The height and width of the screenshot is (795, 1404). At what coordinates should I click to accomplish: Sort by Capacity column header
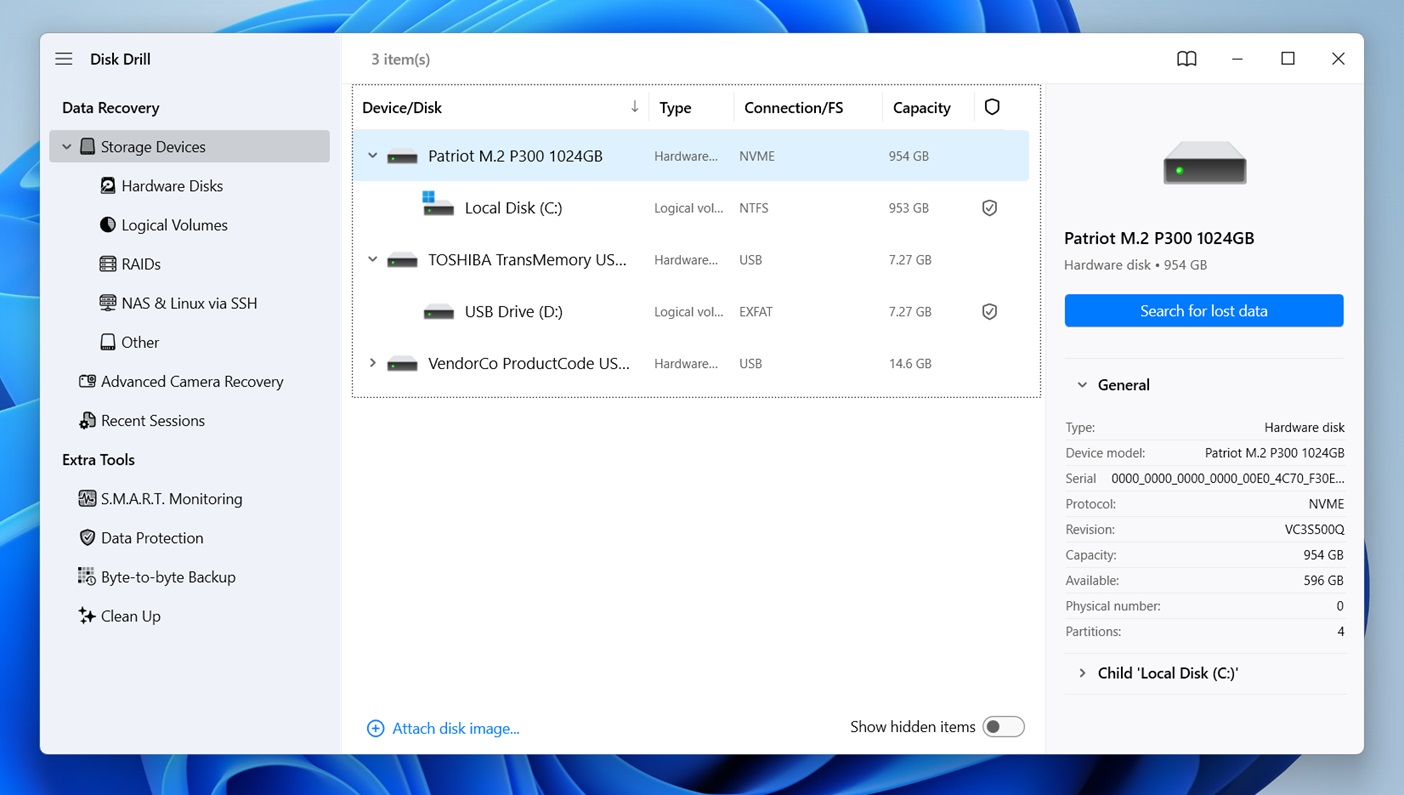pos(921,108)
